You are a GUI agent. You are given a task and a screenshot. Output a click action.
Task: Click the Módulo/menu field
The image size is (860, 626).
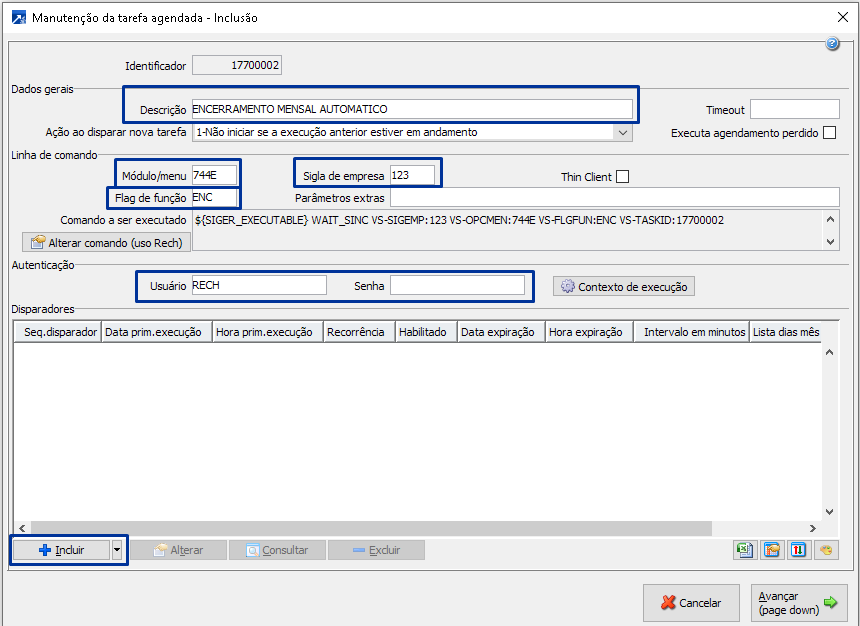pos(214,176)
